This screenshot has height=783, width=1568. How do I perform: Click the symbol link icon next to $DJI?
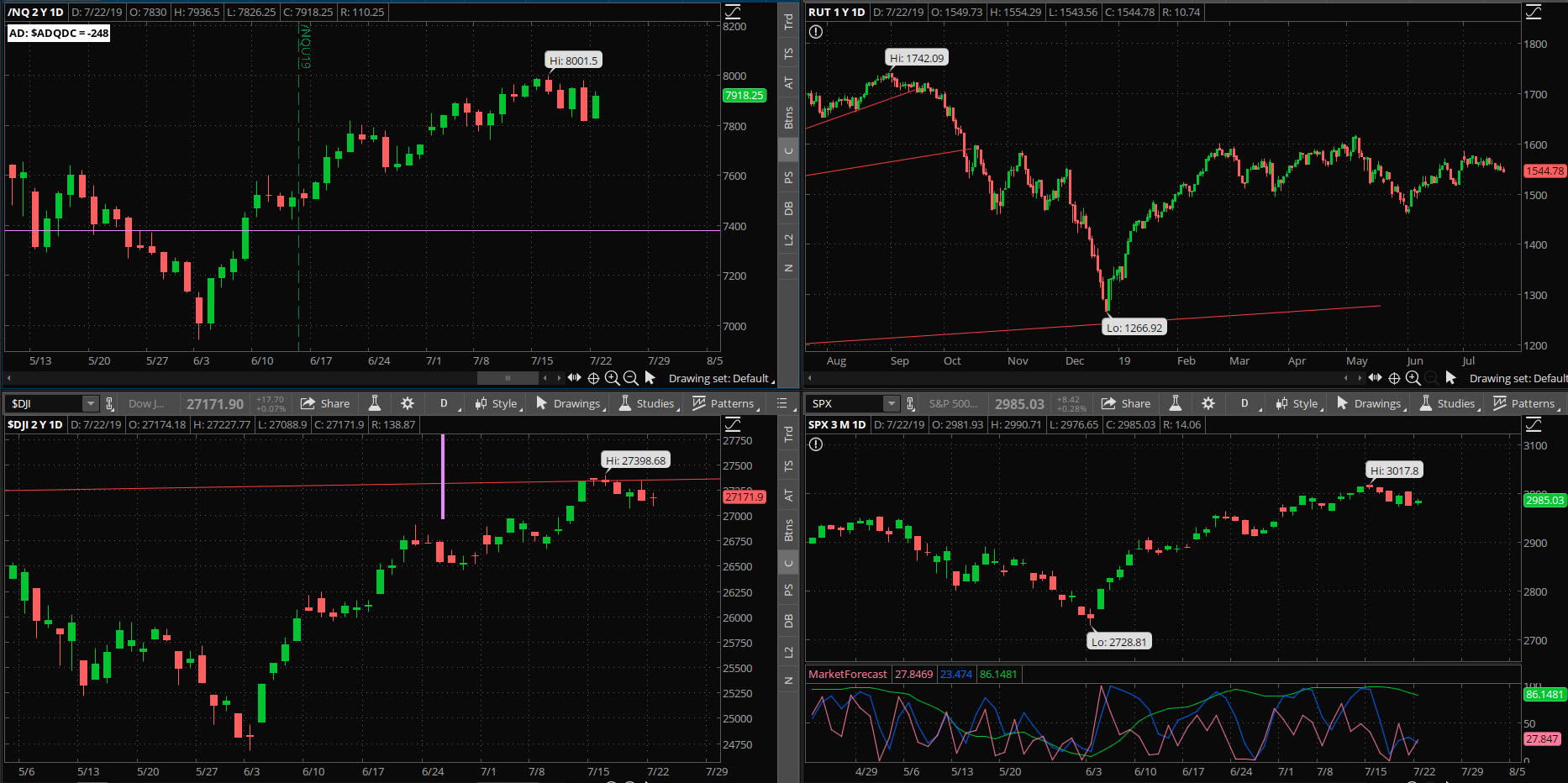coord(109,403)
